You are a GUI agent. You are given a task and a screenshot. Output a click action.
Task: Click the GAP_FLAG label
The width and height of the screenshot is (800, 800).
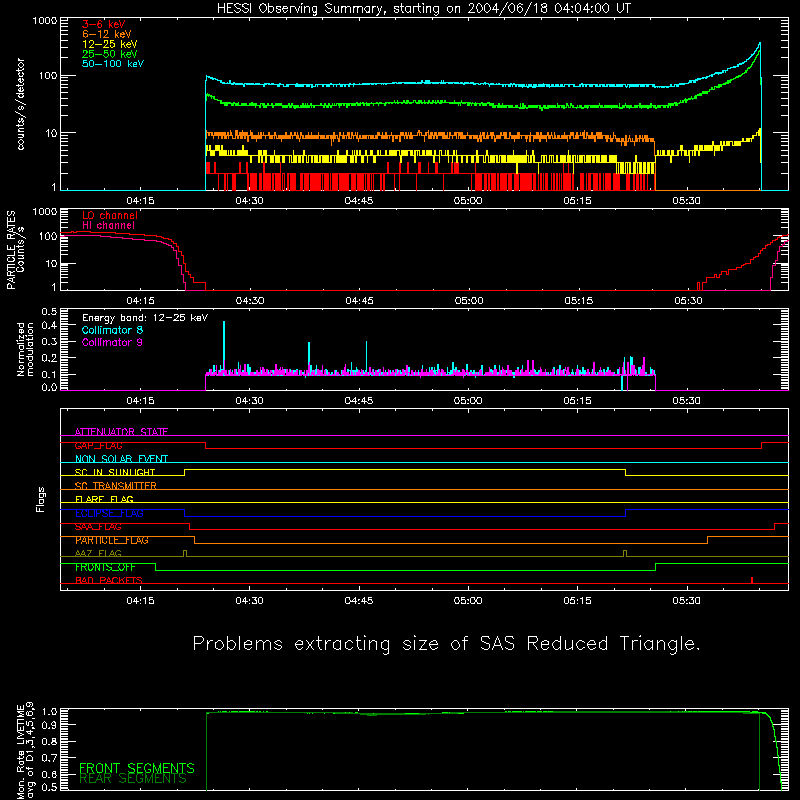coord(98,445)
